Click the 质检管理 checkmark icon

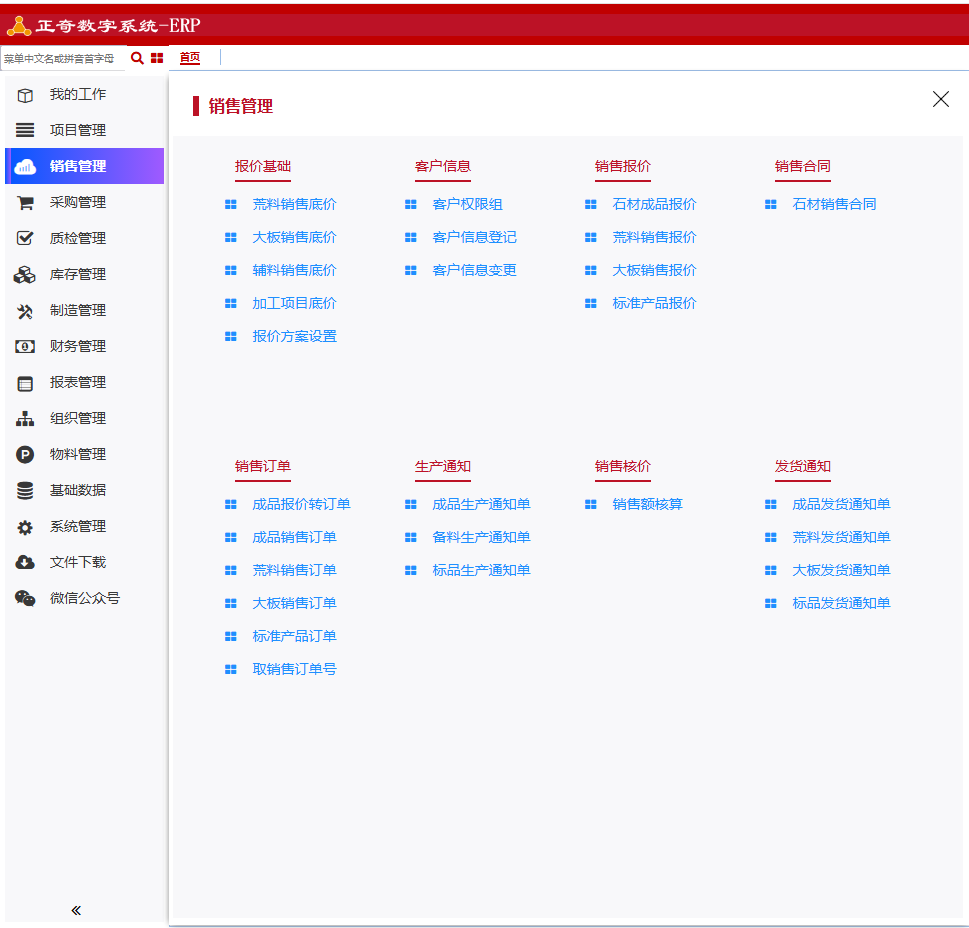[x=25, y=238]
